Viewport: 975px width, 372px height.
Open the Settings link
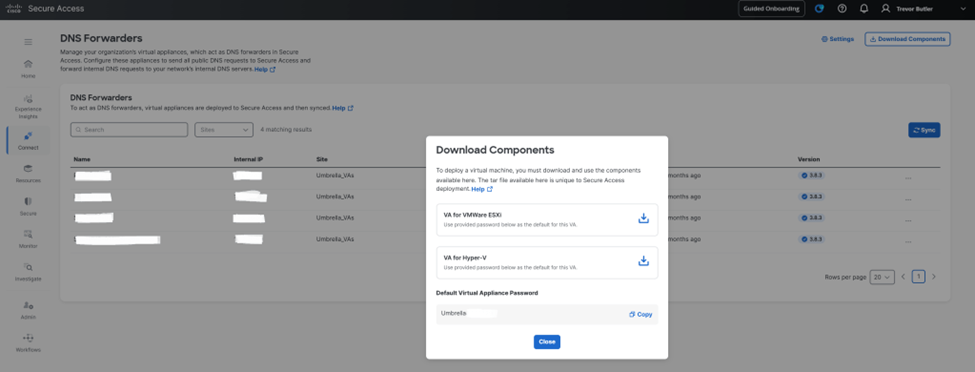coord(837,39)
